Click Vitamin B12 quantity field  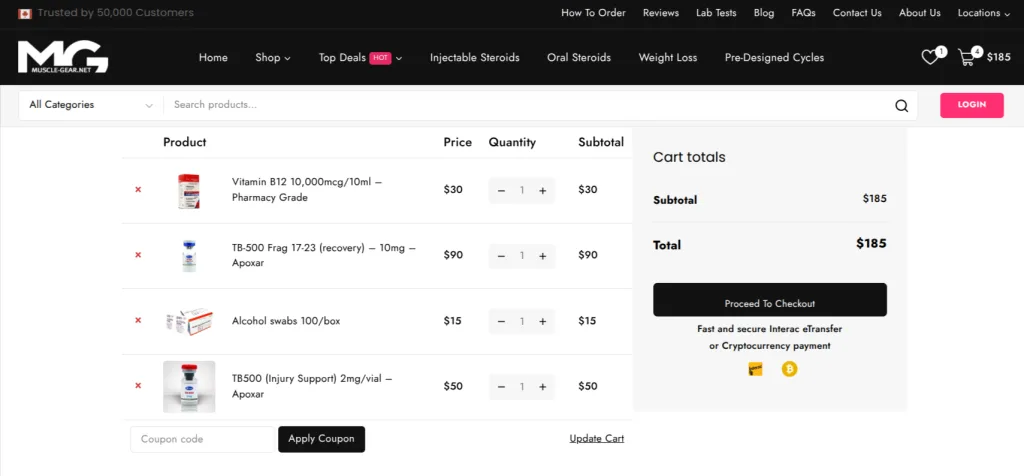522,191
